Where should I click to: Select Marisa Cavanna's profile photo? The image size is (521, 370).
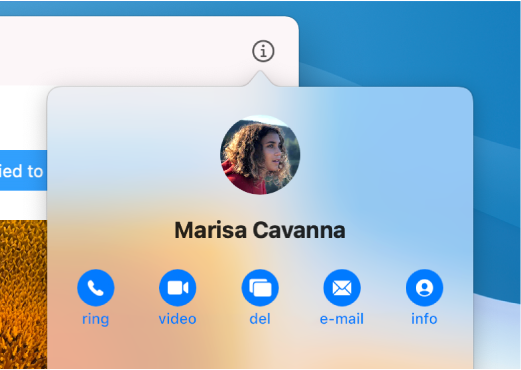click(260, 155)
